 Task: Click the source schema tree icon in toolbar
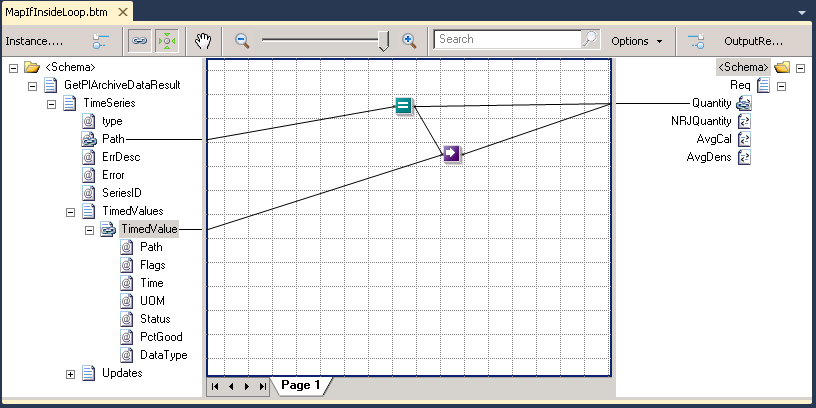100,41
